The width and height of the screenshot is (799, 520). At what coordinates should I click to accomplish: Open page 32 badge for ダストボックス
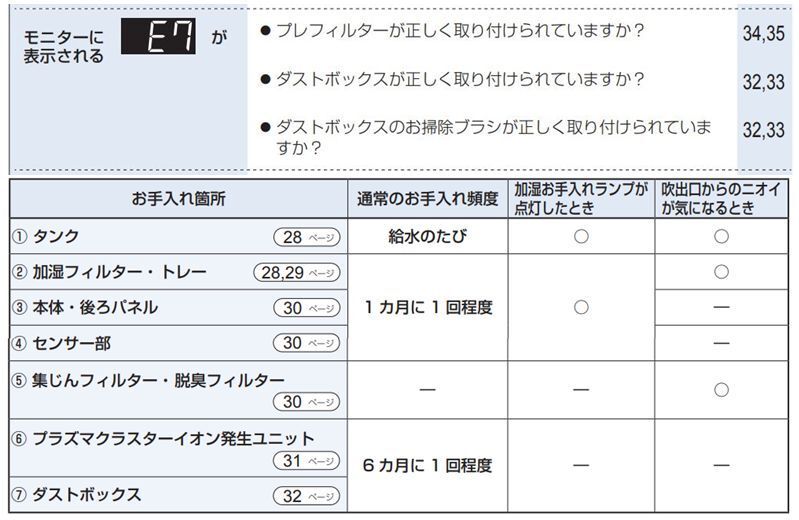306,496
